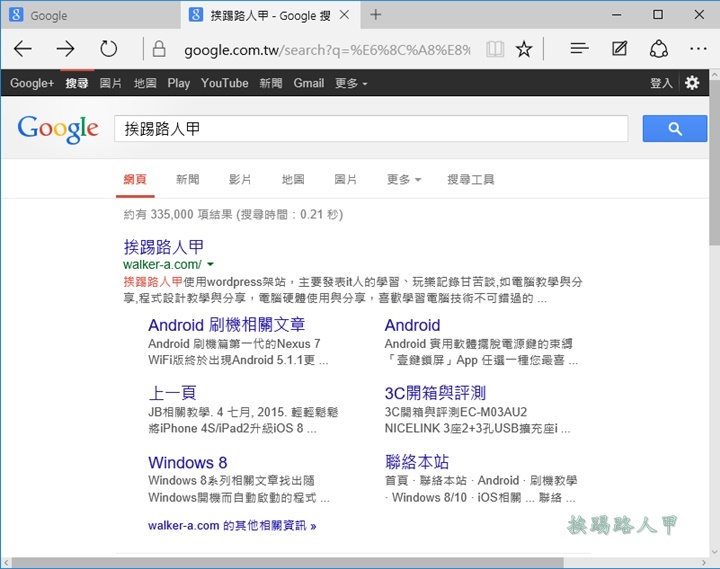Open the Android sitelink
The image size is (720, 569).
412,325
